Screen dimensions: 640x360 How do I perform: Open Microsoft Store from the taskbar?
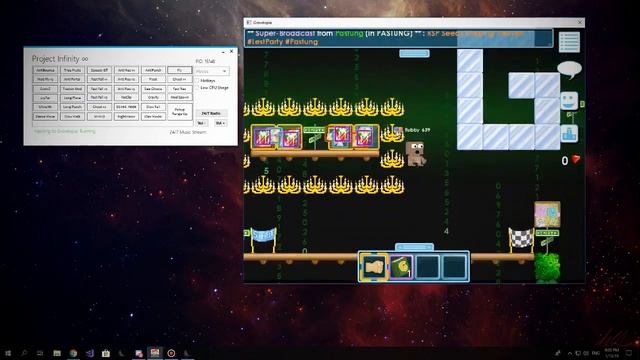[106, 353]
